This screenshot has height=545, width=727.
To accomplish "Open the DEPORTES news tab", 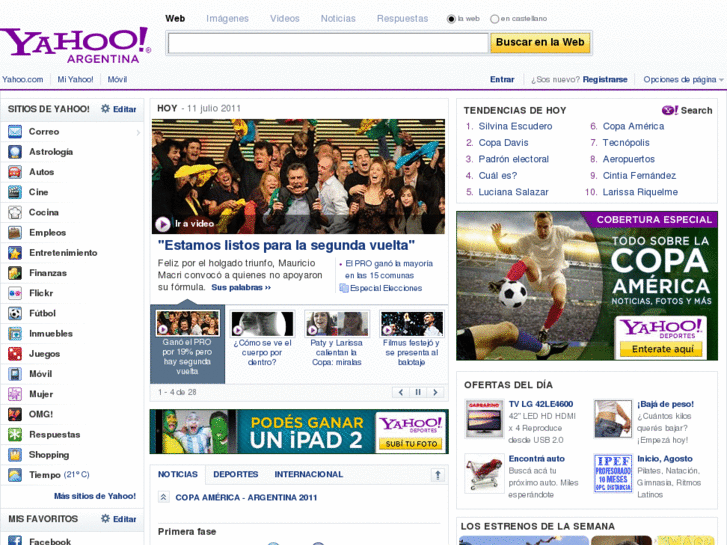I will tap(236, 474).
